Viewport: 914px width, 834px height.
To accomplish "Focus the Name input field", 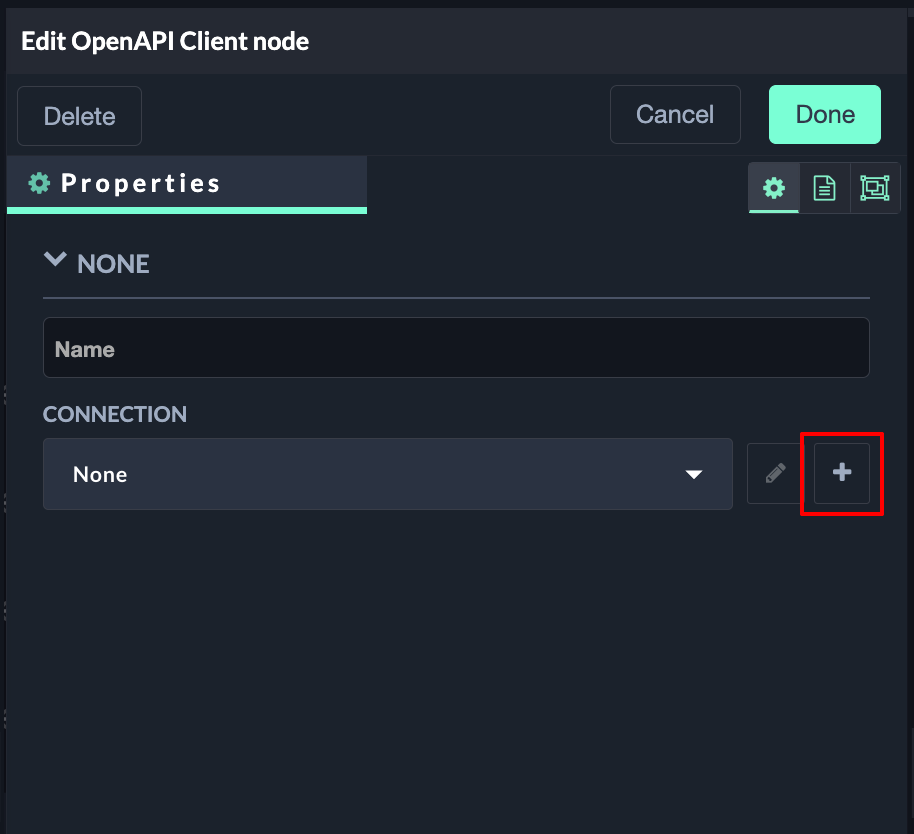I will 456,348.
